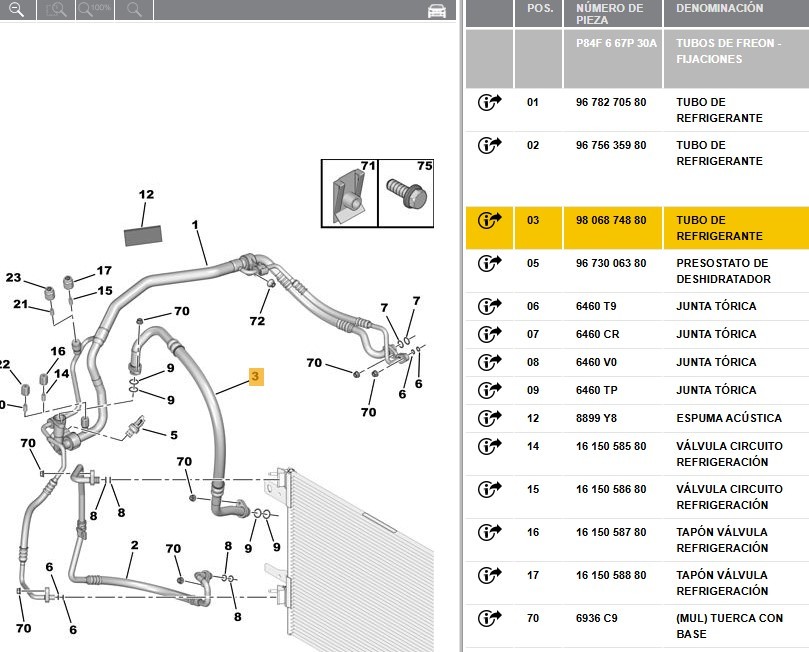The image size is (809, 652).
Task: Open info icon for position 01 row
Action: coord(489,103)
